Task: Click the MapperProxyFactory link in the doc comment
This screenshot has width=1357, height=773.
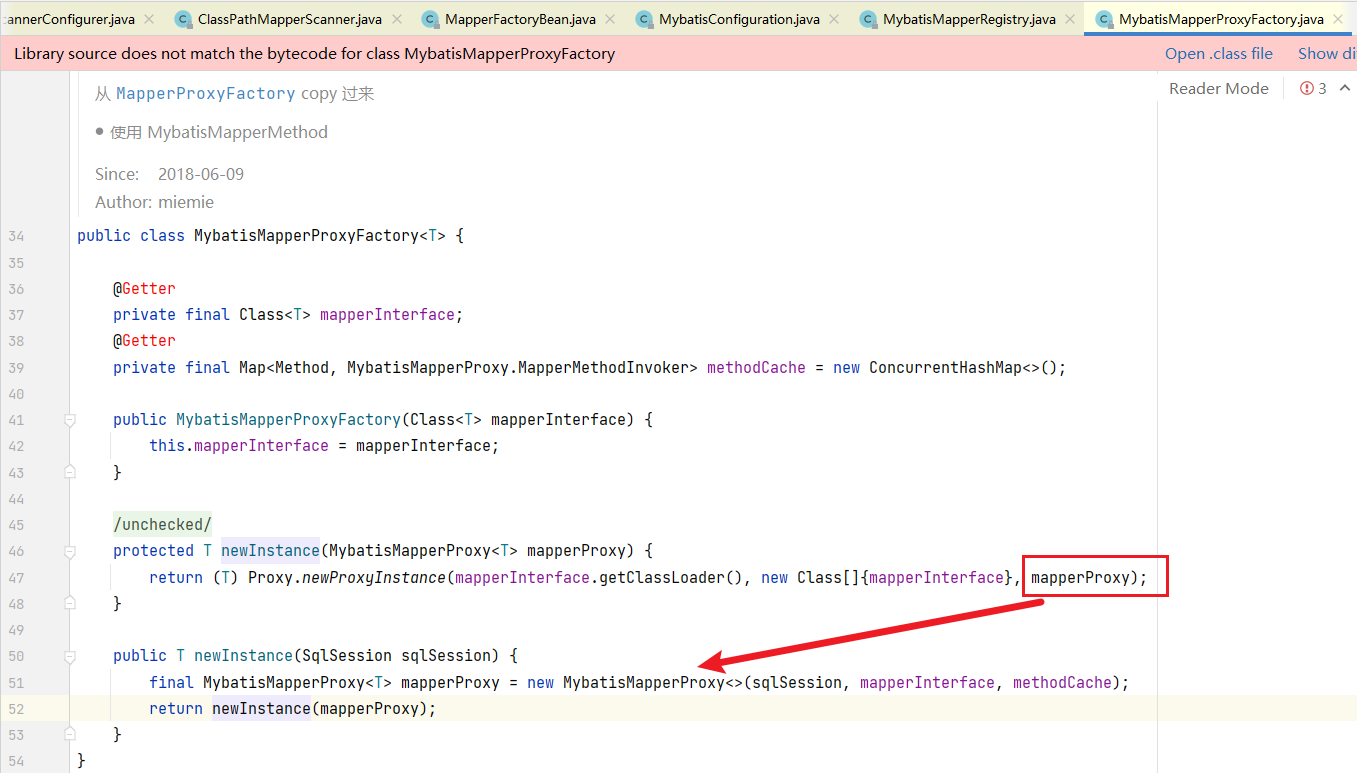Action: [x=205, y=94]
